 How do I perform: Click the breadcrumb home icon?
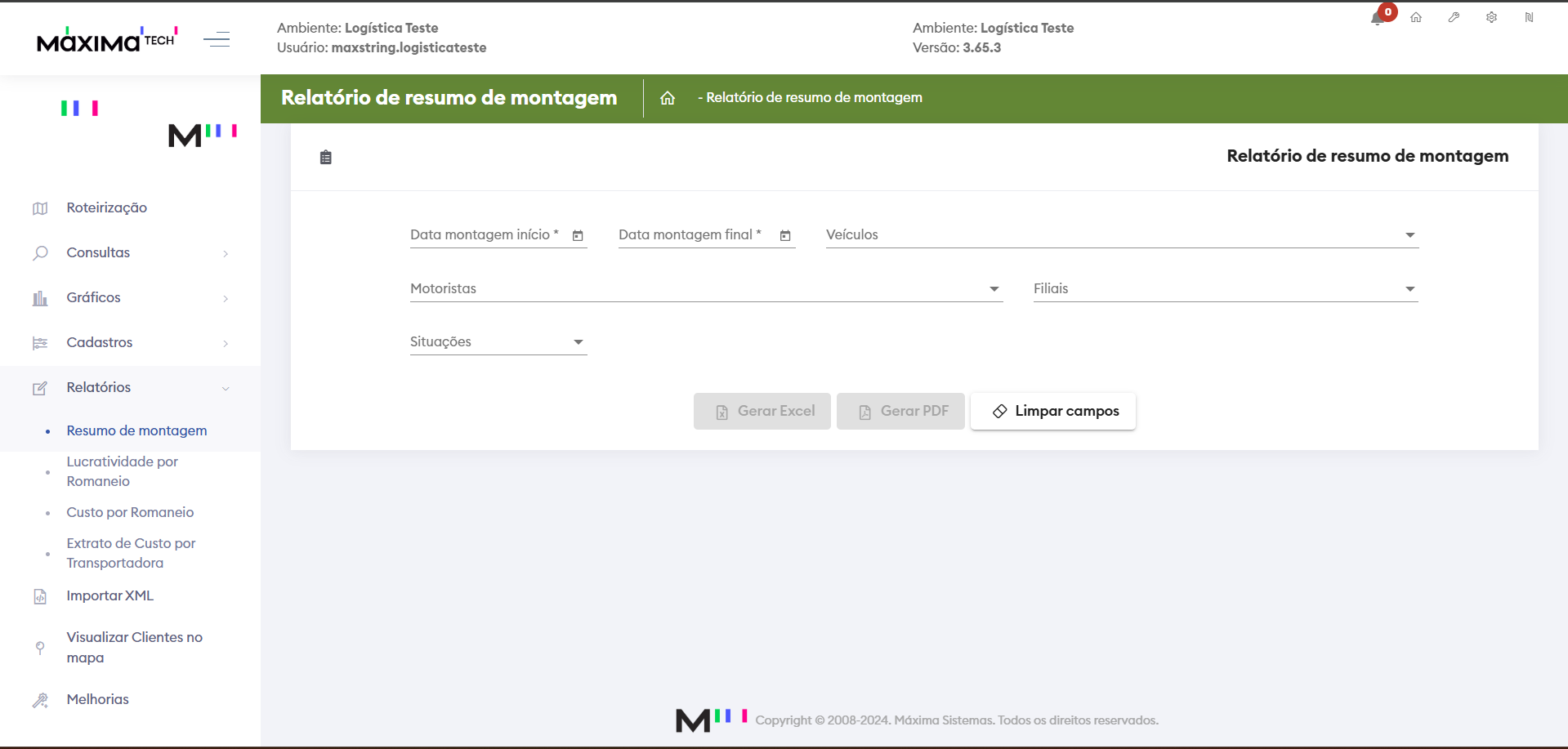(x=668, y=98)
